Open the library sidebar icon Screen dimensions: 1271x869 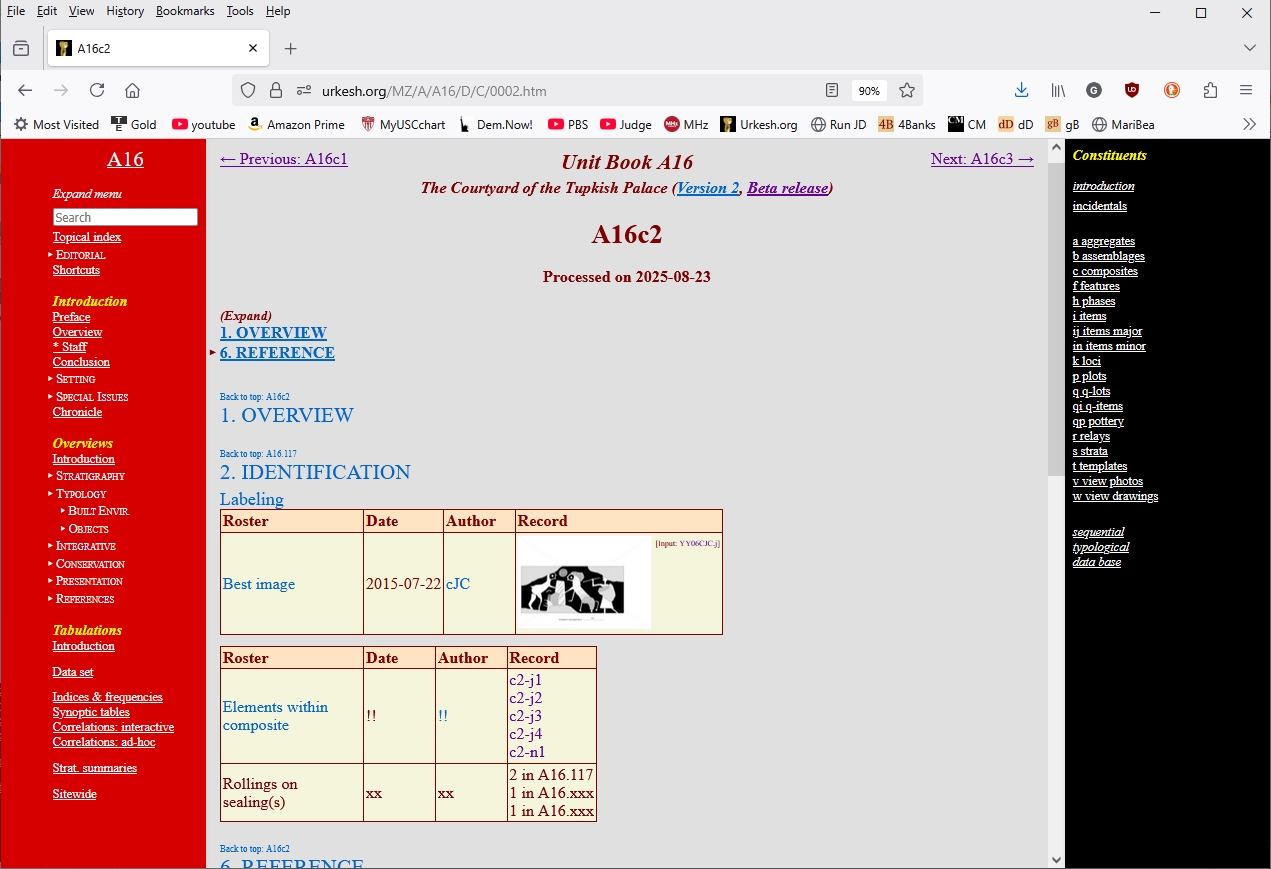1058,90
